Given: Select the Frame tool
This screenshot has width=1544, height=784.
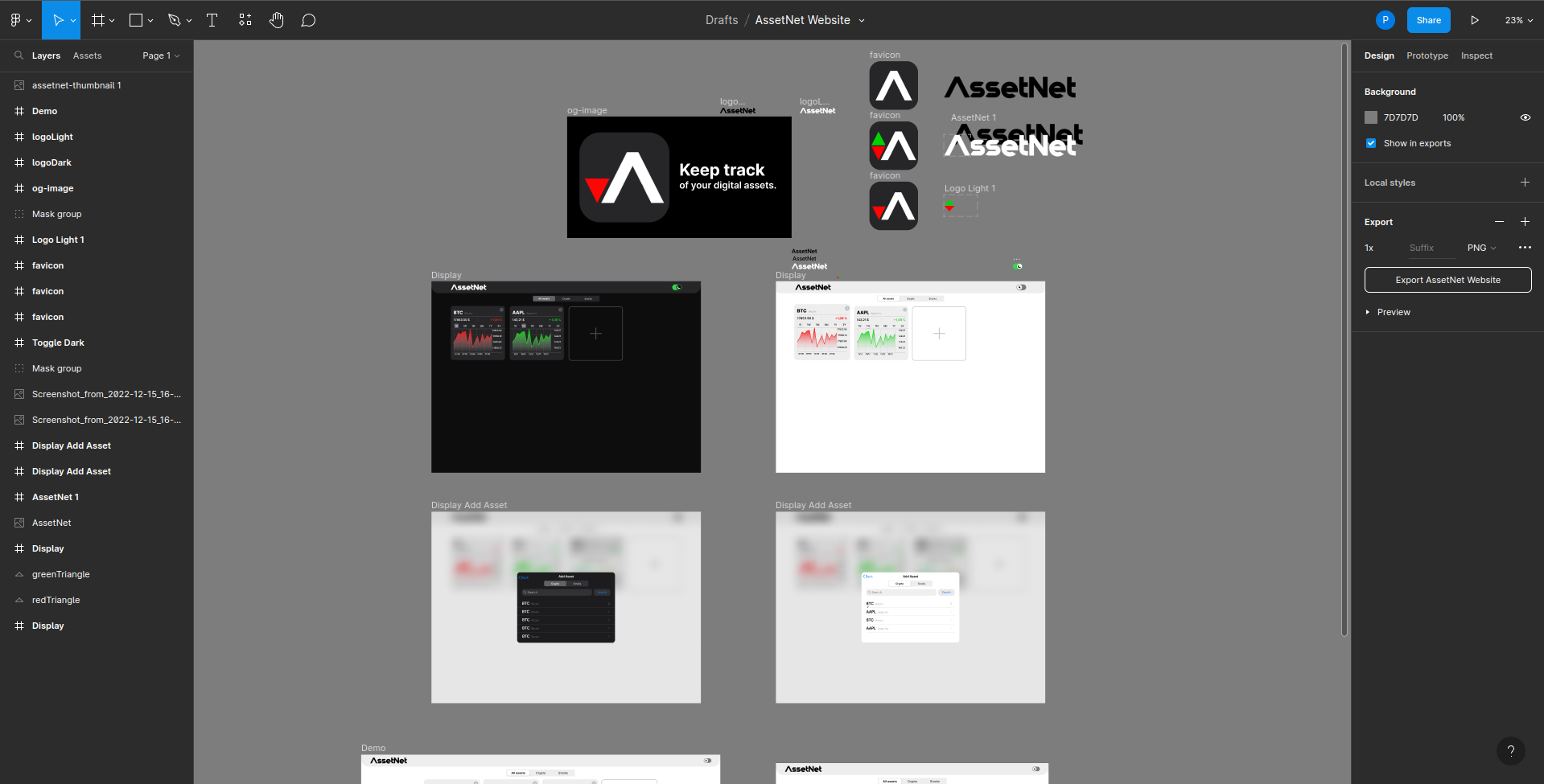Looking at the screenshot, I should (98, 20).
